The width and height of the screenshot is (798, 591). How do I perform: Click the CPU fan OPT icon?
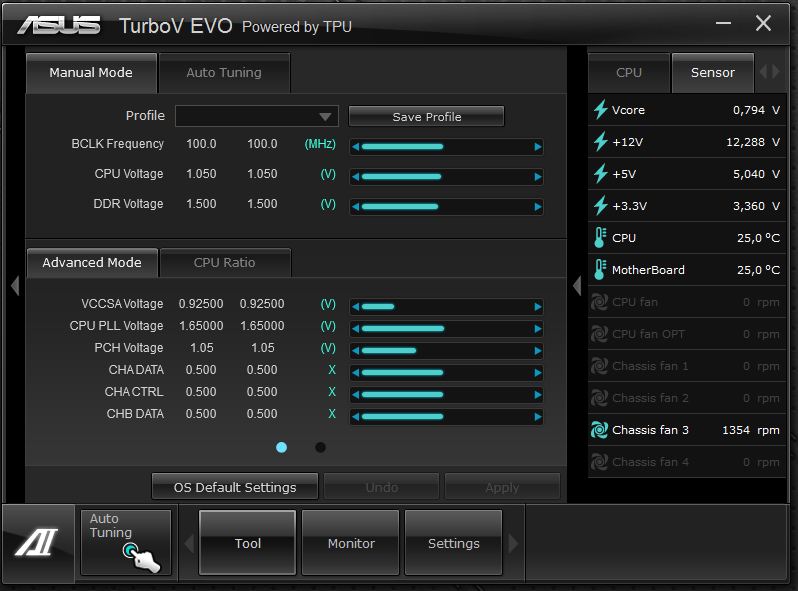[600, 334]
